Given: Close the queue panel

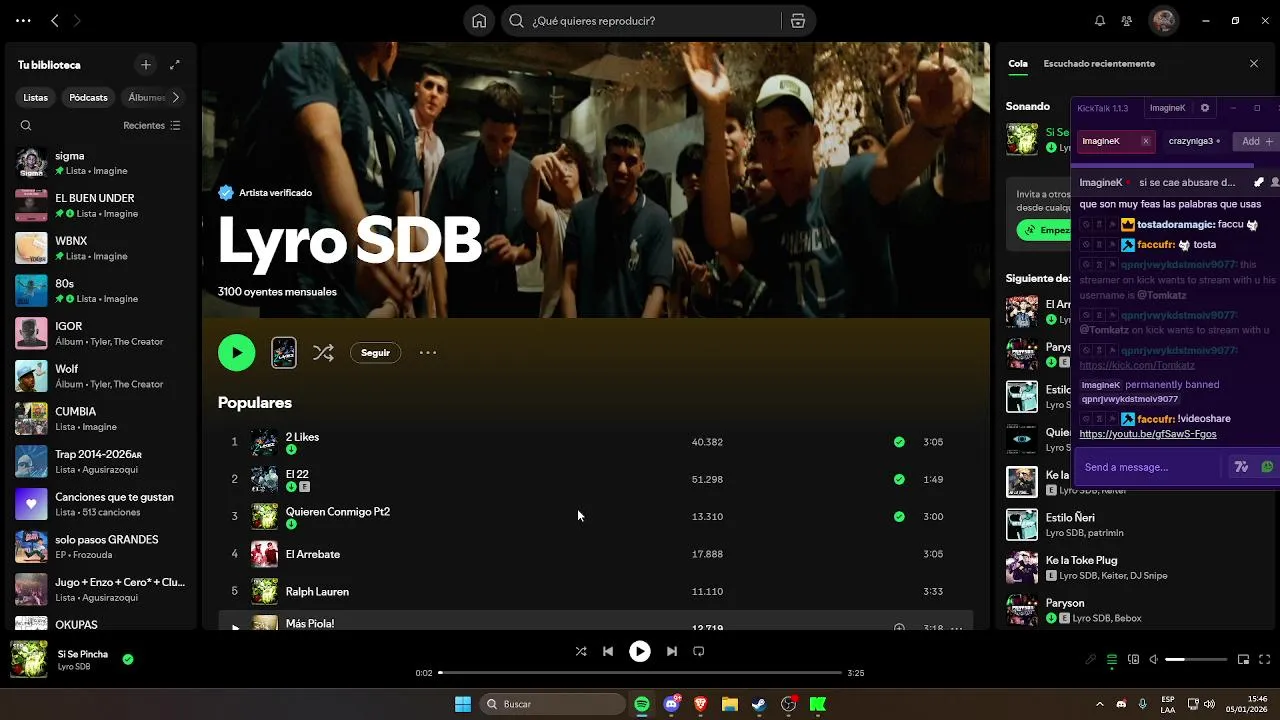Looking at the screenshot, I should click(1254, 63).
